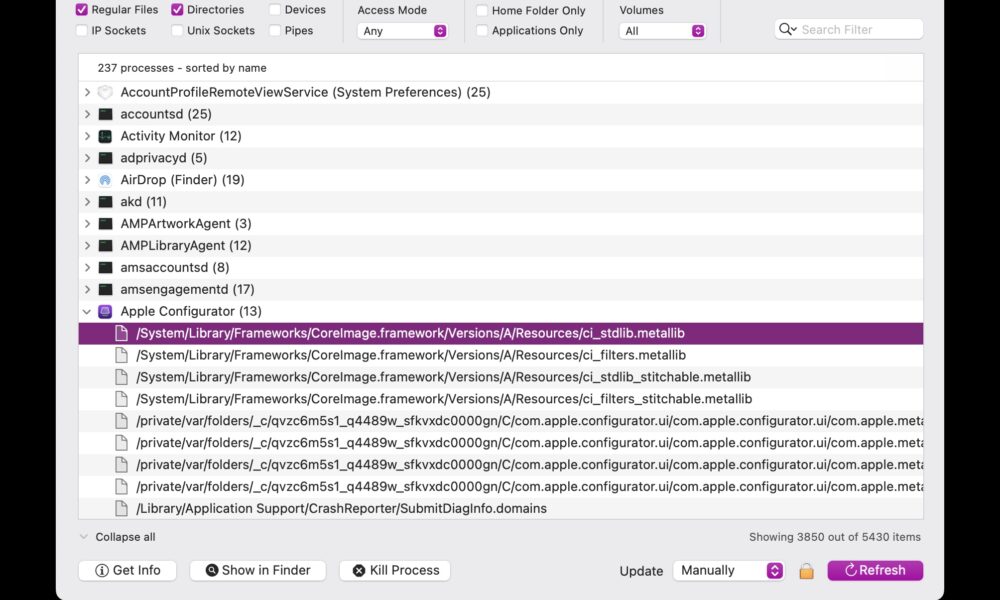Select the ci_filters_stitchable.metallib path
Viewport: 1000px width, 600px height.
[444, 399]
